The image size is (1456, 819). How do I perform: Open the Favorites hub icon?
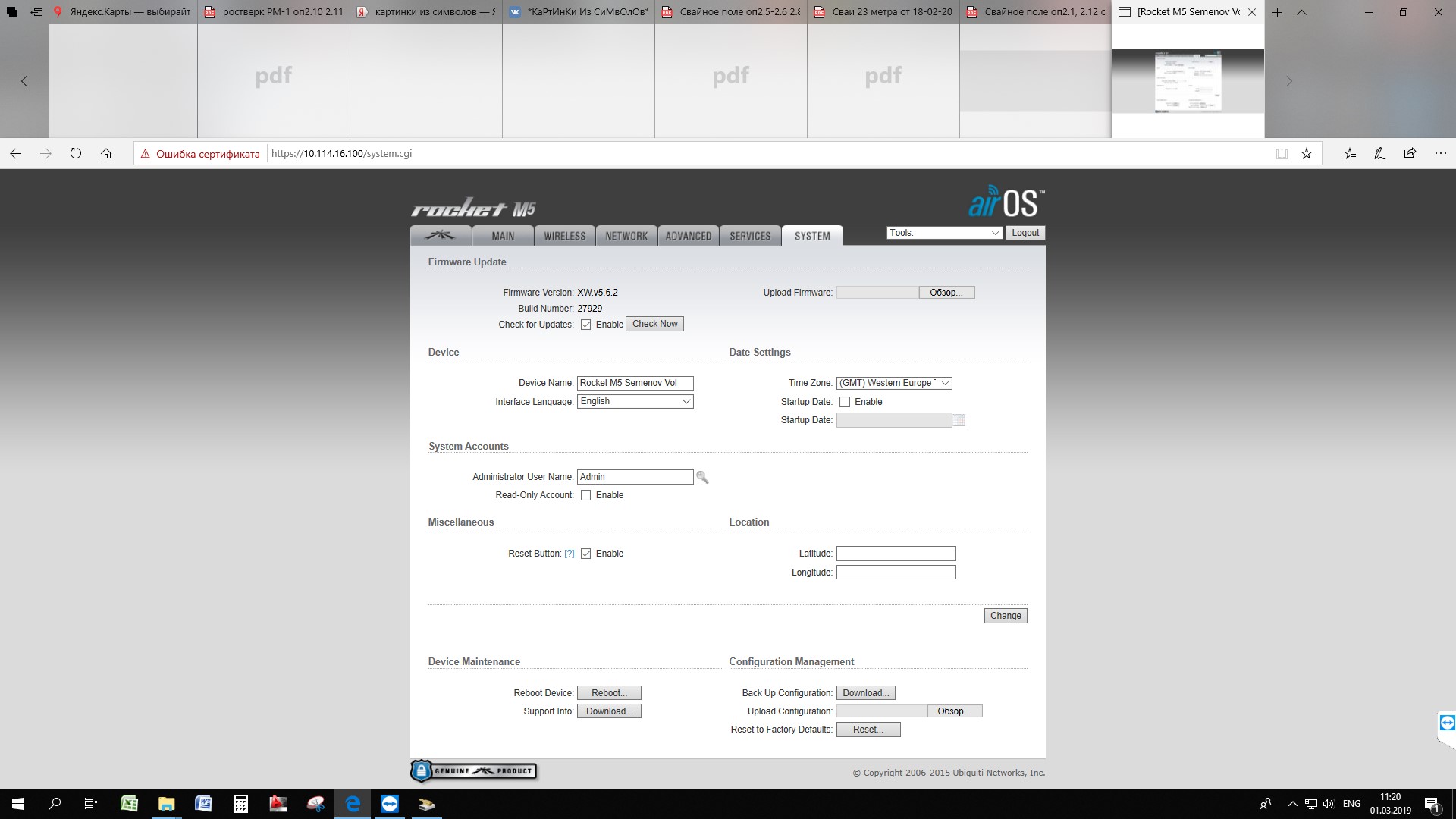click(x=1350, y=153)
